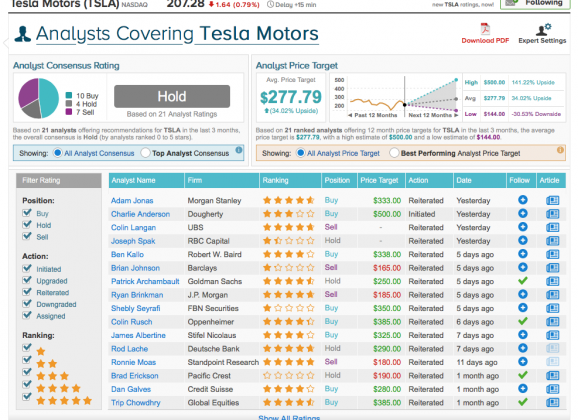Screen dimensions: 578x420
Task: Follow Charlie Anderson with plus icon
Action: (x=522, y=214)
